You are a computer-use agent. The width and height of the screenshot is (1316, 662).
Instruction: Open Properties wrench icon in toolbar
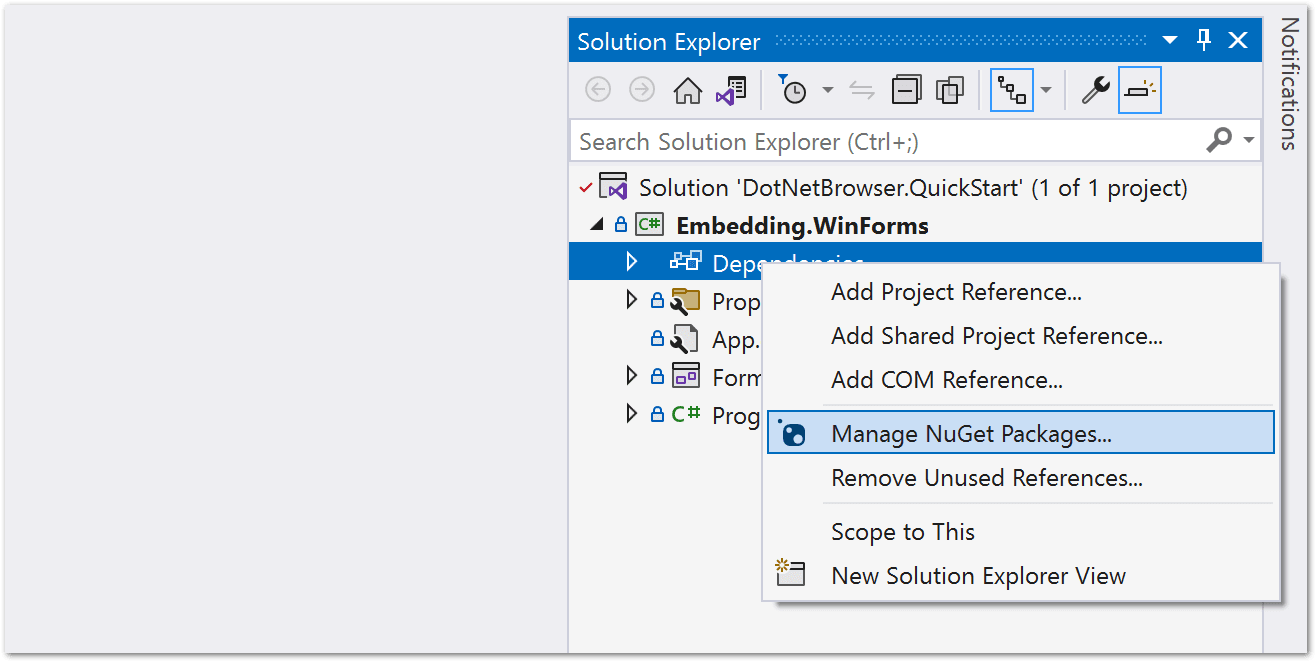[1096, 90]
